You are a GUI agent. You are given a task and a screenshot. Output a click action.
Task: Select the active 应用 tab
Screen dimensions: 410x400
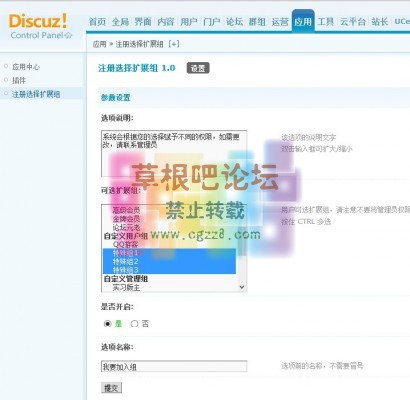303,21
